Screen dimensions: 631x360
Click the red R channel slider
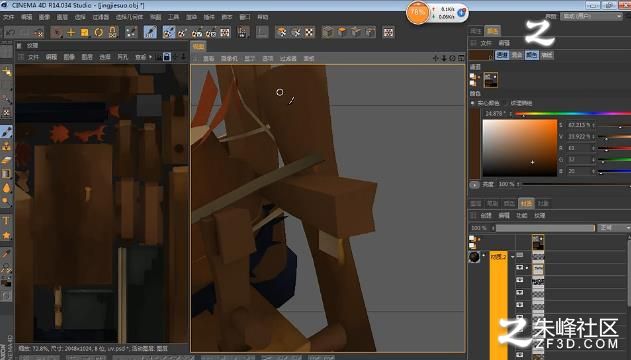point(615,149)
